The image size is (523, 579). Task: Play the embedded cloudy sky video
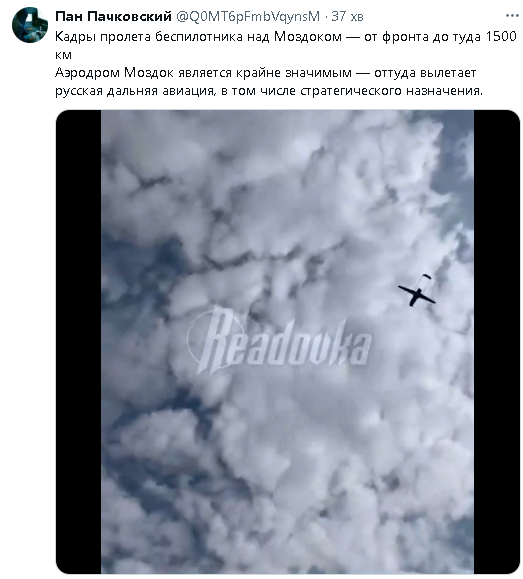pyautogui.click(x=287, y=342)
